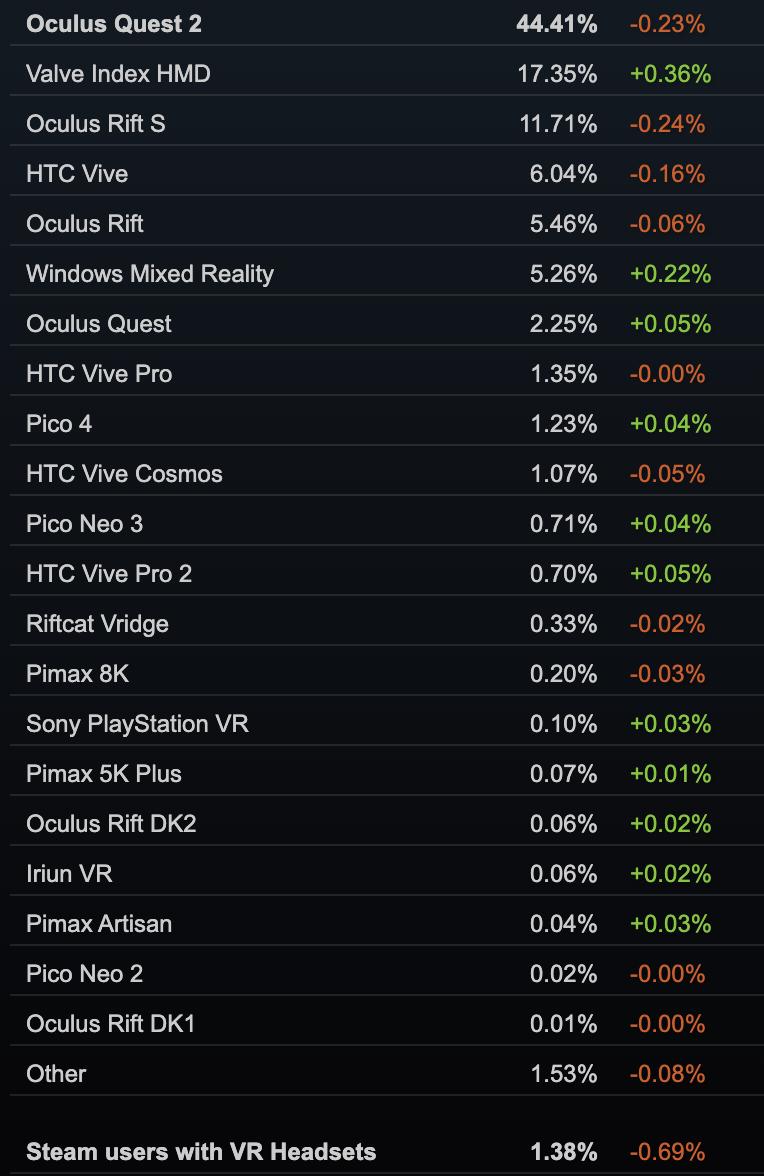Click Steam users with VR Headsets
This screenshot has width=764, height=1176.
tap(201, 1152)
